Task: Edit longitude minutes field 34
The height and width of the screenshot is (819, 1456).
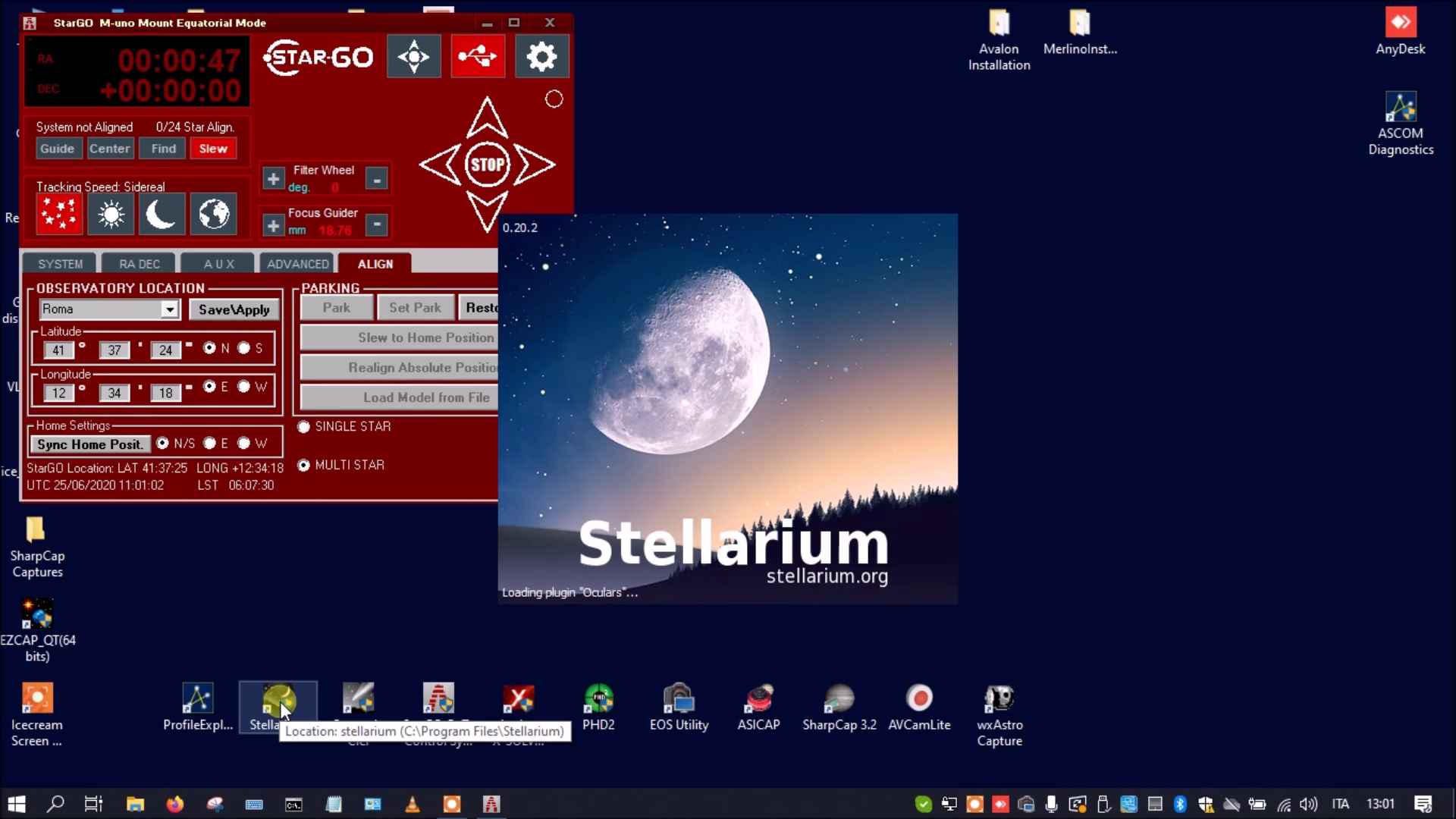Action: 114,393
